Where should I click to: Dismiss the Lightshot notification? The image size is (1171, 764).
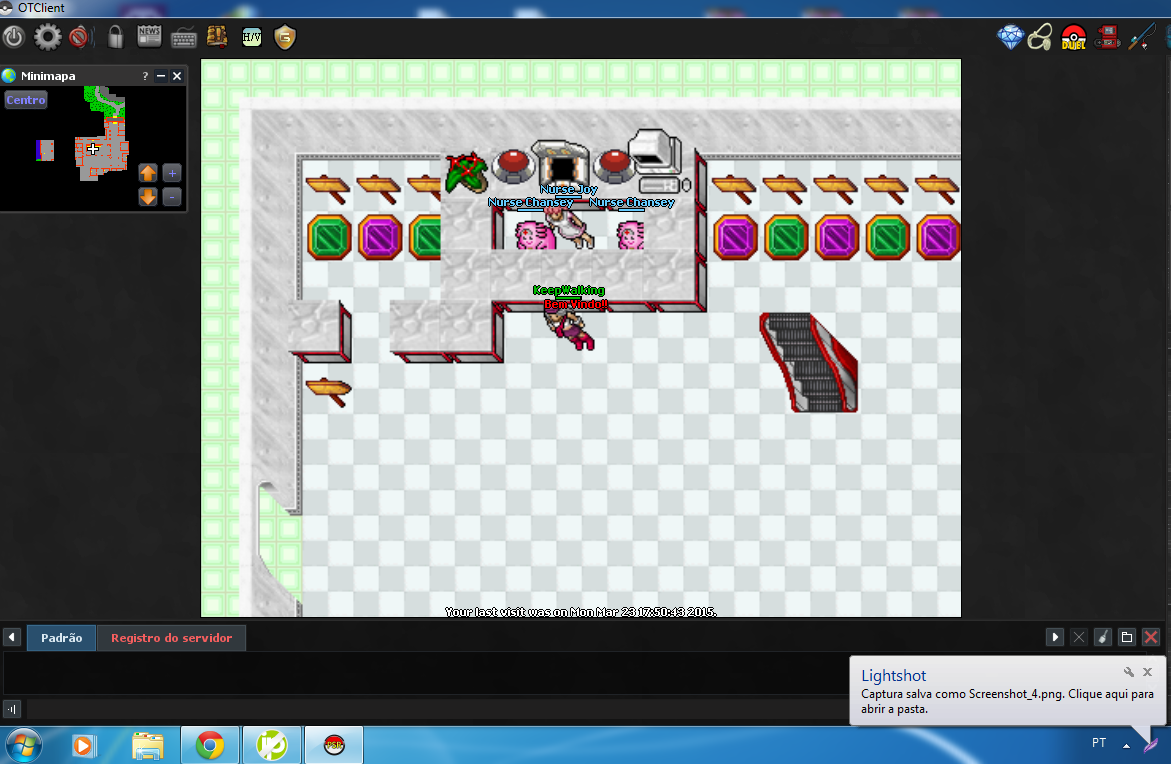pos(1148,672)
